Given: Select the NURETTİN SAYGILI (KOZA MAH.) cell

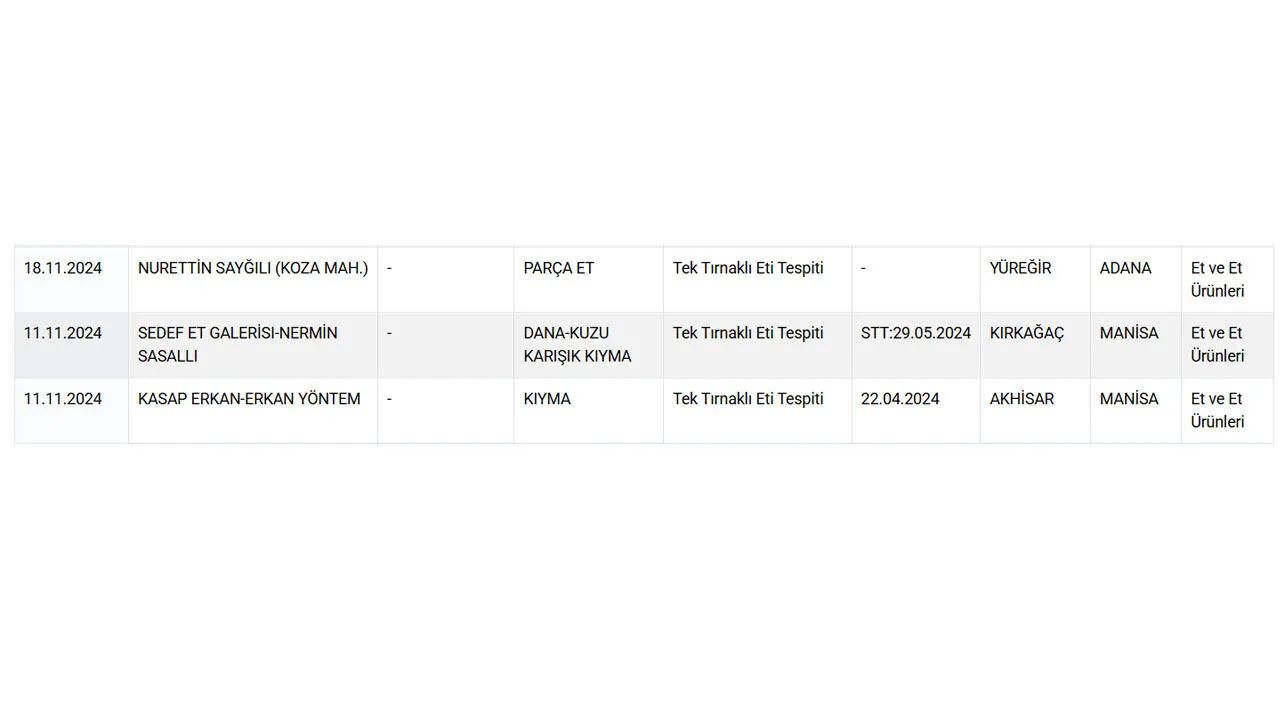Looking at the screenshot, I should 253,268.
